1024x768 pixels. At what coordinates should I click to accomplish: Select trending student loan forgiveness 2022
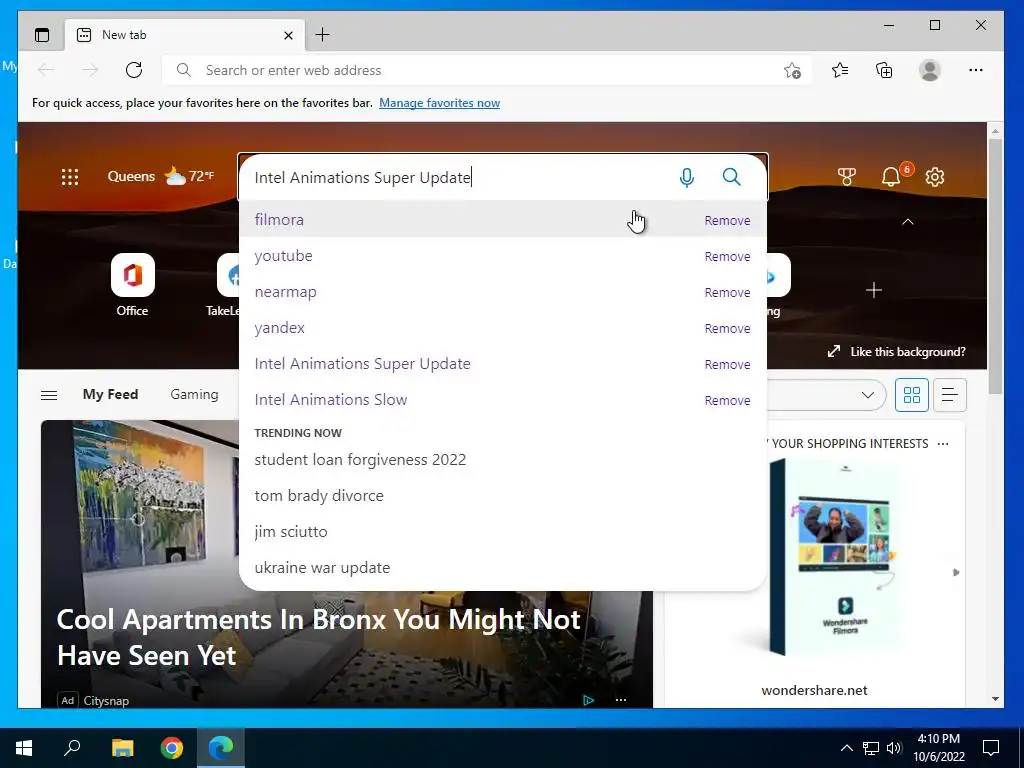[x=503, y=459]
